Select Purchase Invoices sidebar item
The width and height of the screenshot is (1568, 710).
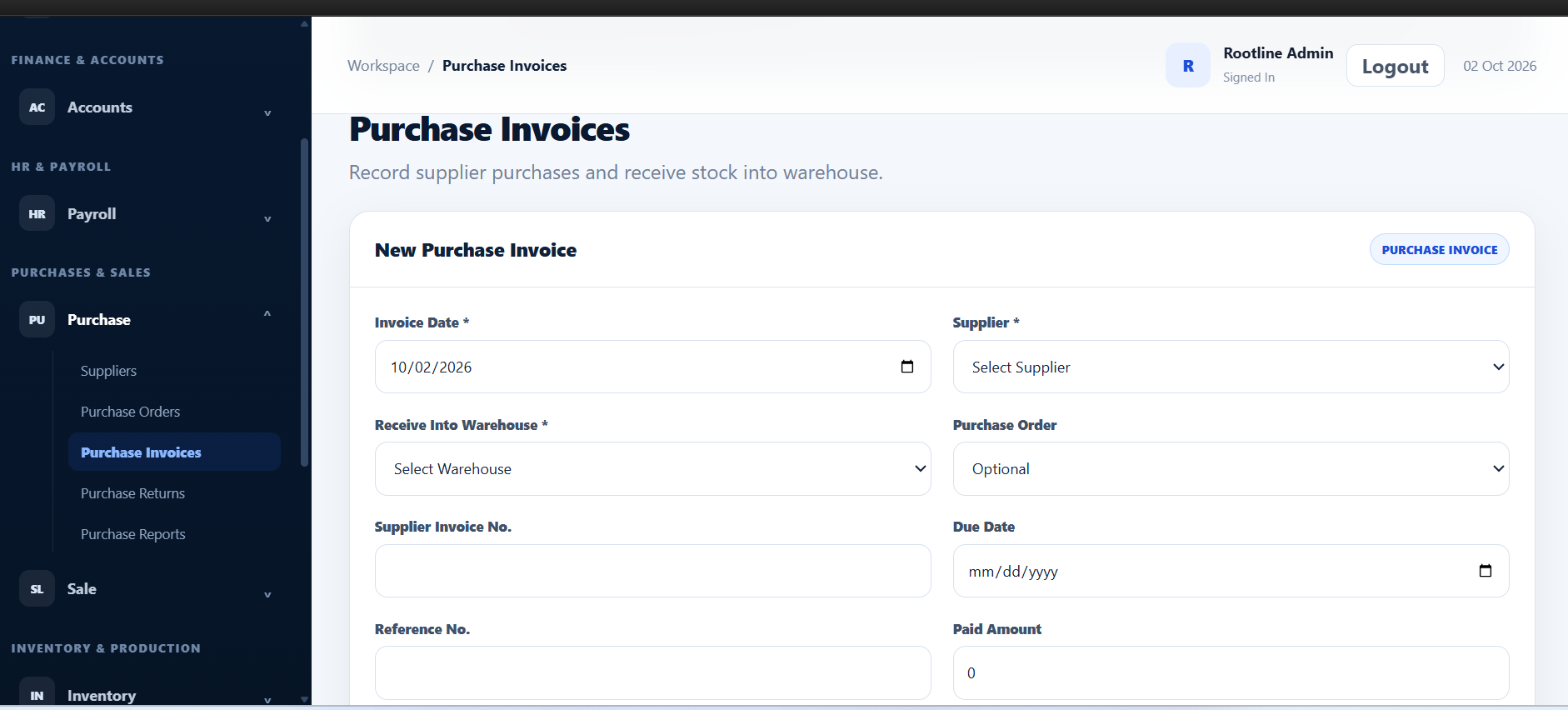point(175,452)
